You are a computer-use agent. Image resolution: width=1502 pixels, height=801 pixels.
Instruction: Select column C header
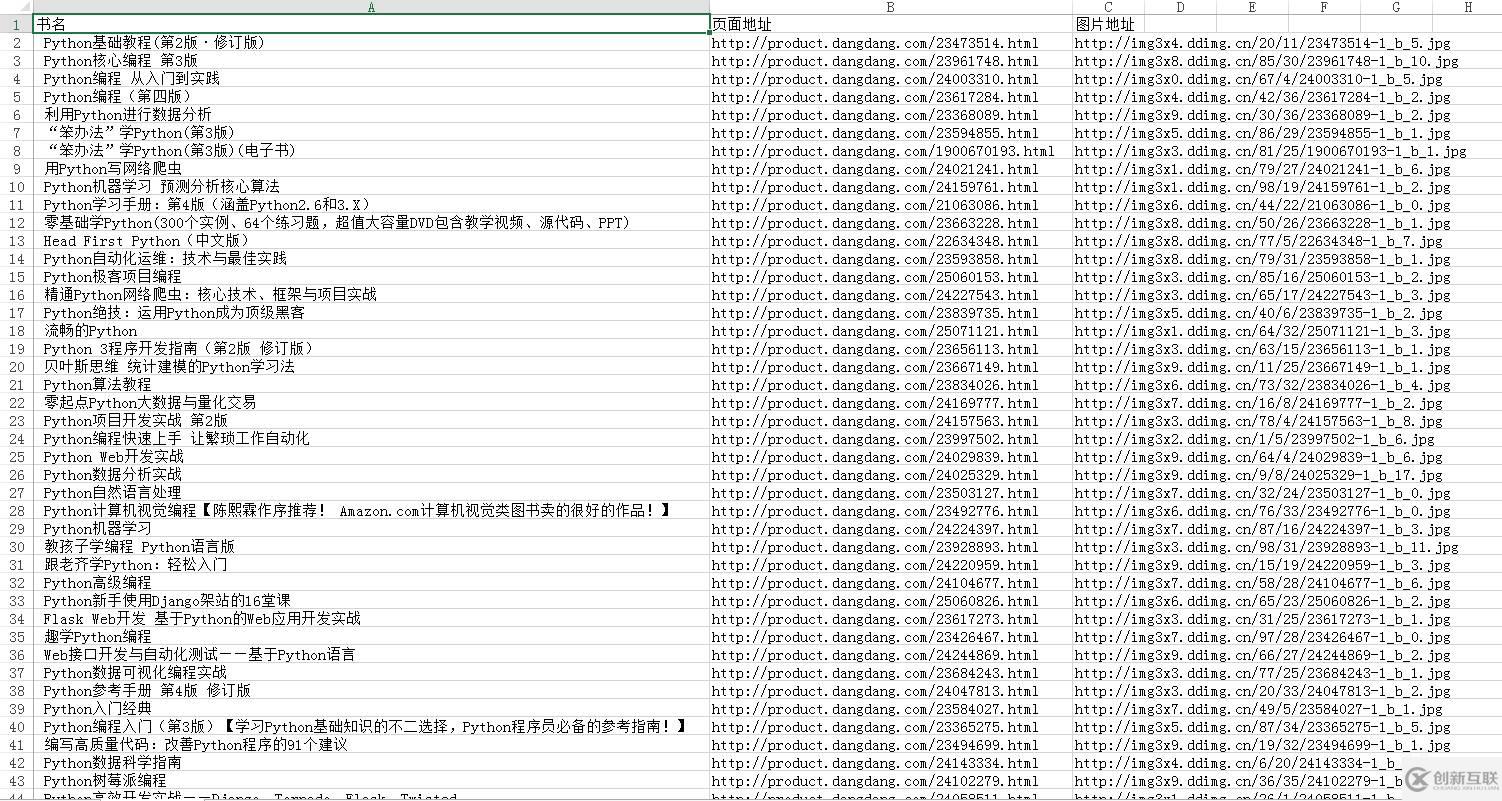tap(1108, 7)
